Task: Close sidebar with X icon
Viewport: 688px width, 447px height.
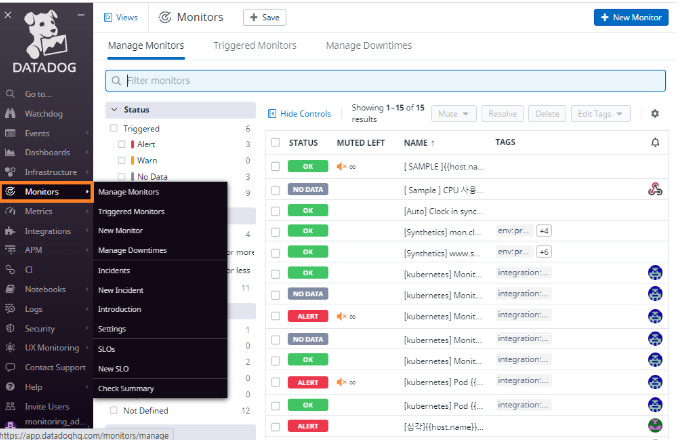Action: pos(8,15)
